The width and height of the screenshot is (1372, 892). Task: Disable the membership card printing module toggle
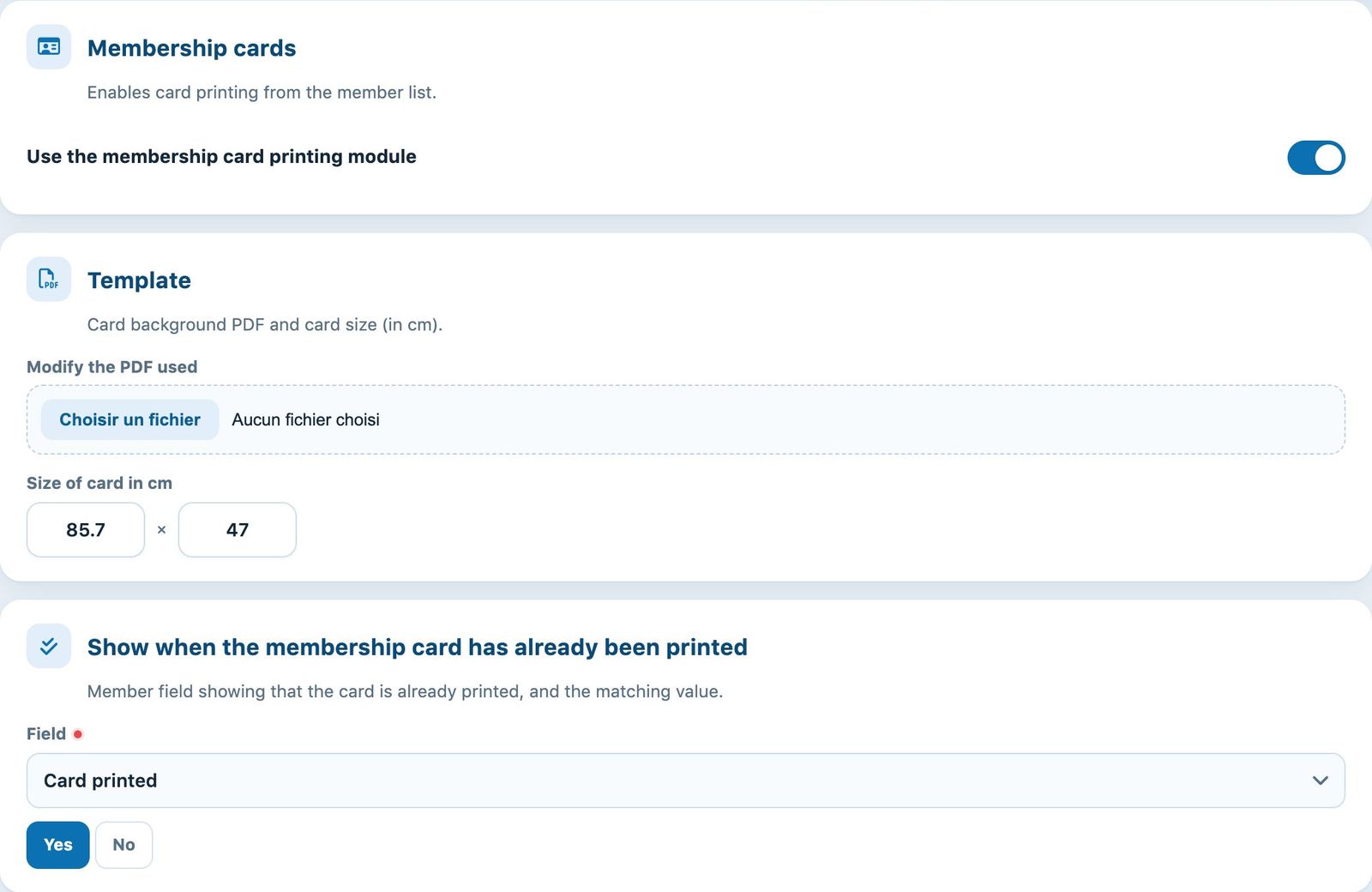coord(1316,158)
